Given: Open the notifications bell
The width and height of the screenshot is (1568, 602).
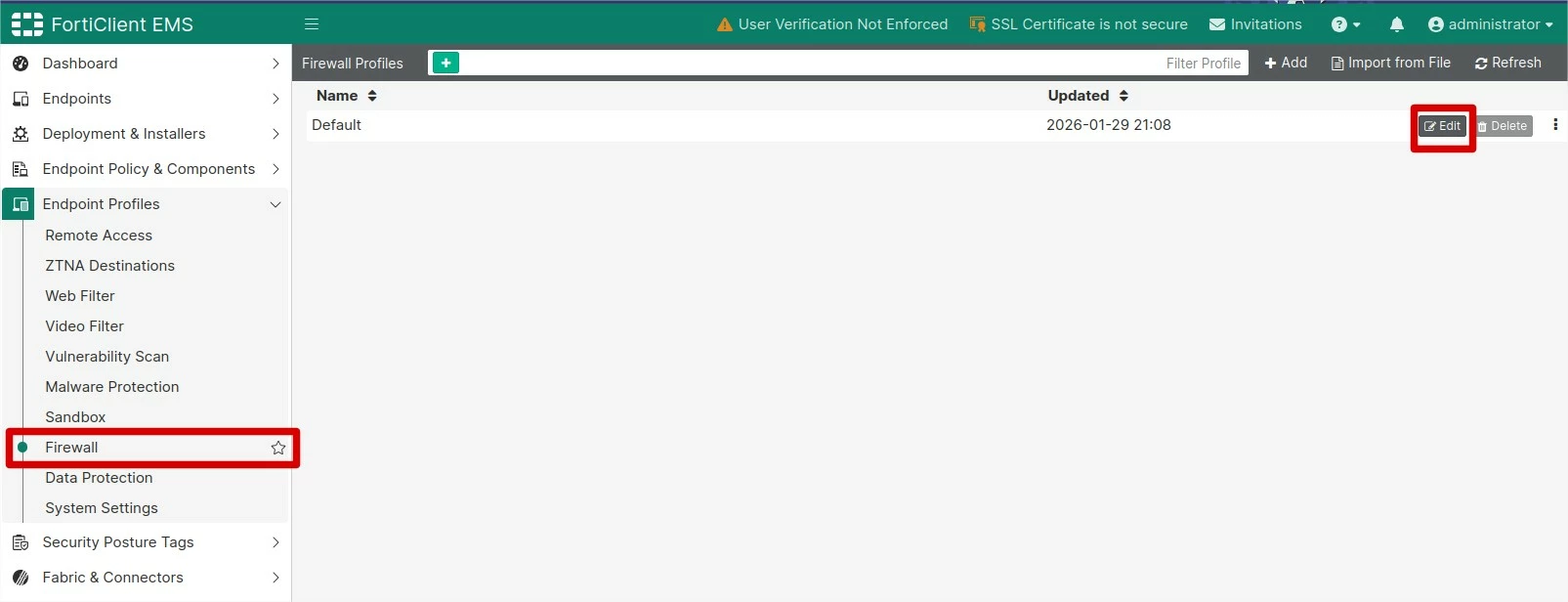Looking at the screenshot, I should pyautogui.click(x=1397, y=24).
